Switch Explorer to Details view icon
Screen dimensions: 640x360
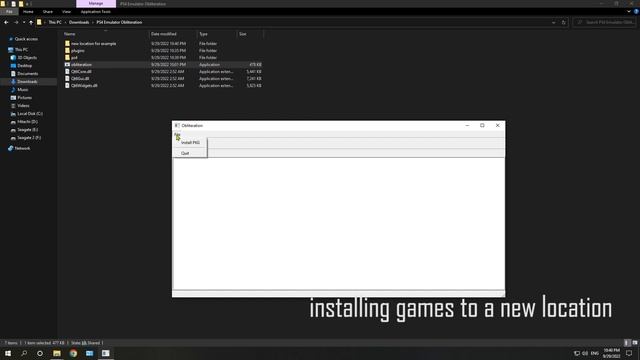(627, 343)
